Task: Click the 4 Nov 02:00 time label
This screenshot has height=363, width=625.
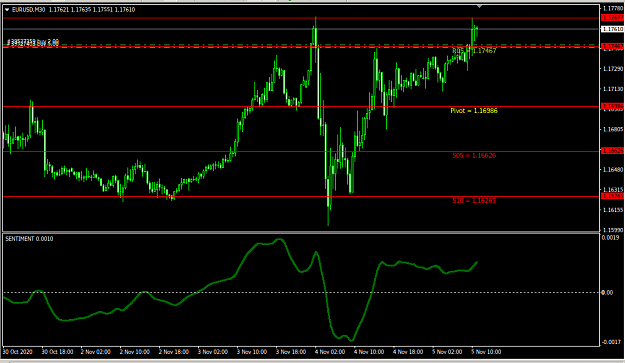Action: [x=330, y=352]
